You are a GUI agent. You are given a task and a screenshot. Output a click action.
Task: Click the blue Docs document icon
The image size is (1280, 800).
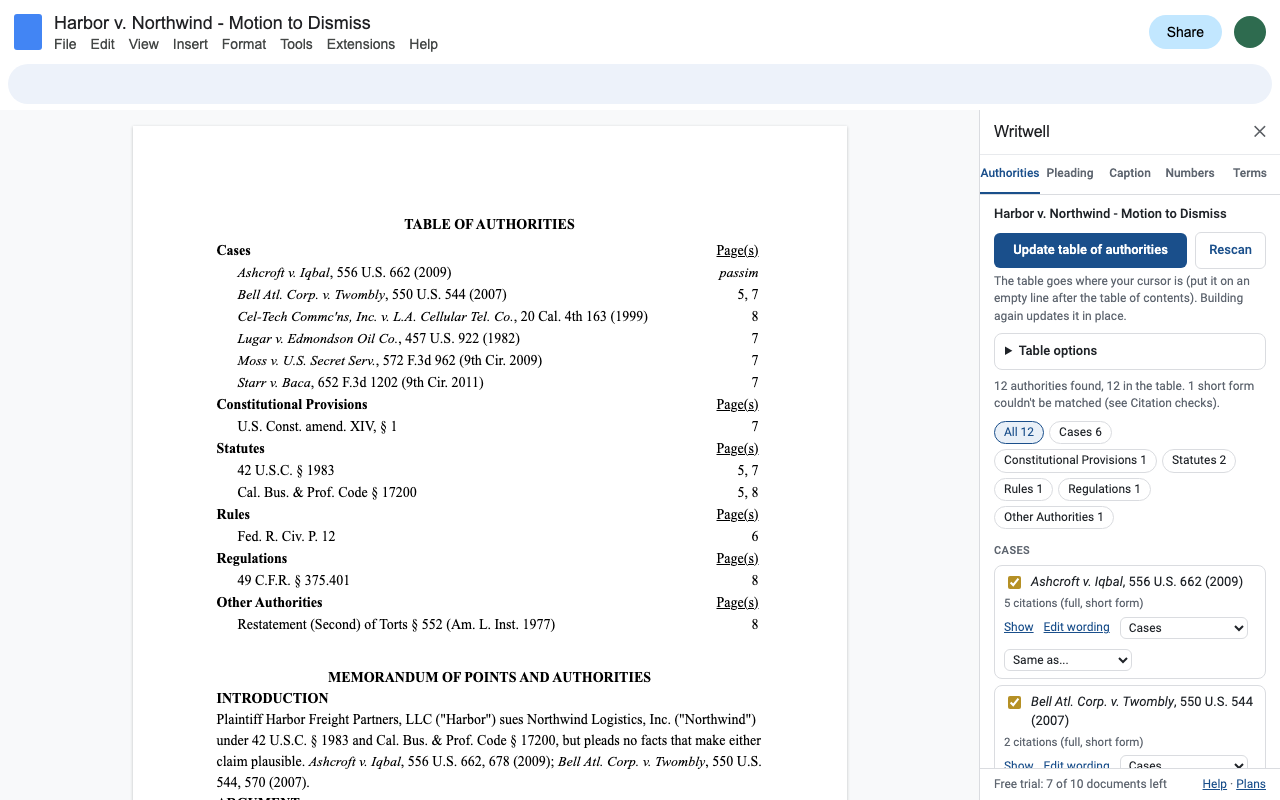[x=28, y=32]
